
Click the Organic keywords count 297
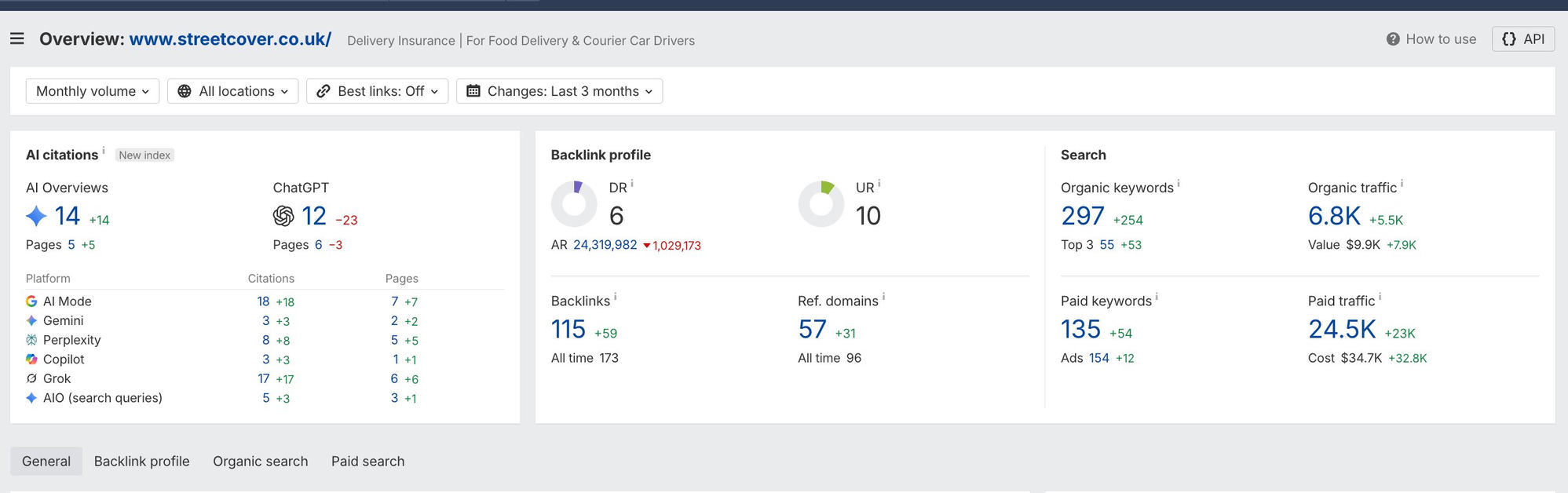pos(1083,216)
